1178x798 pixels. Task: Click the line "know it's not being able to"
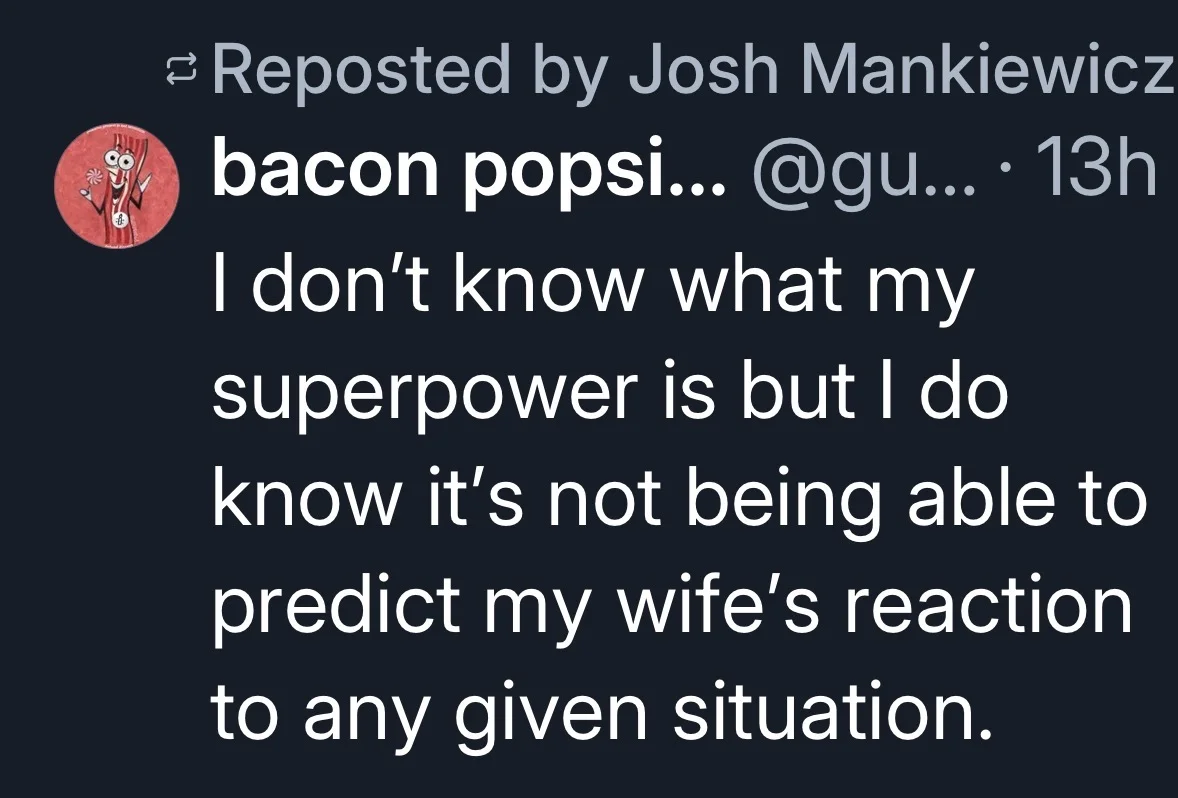pos(680,498)
